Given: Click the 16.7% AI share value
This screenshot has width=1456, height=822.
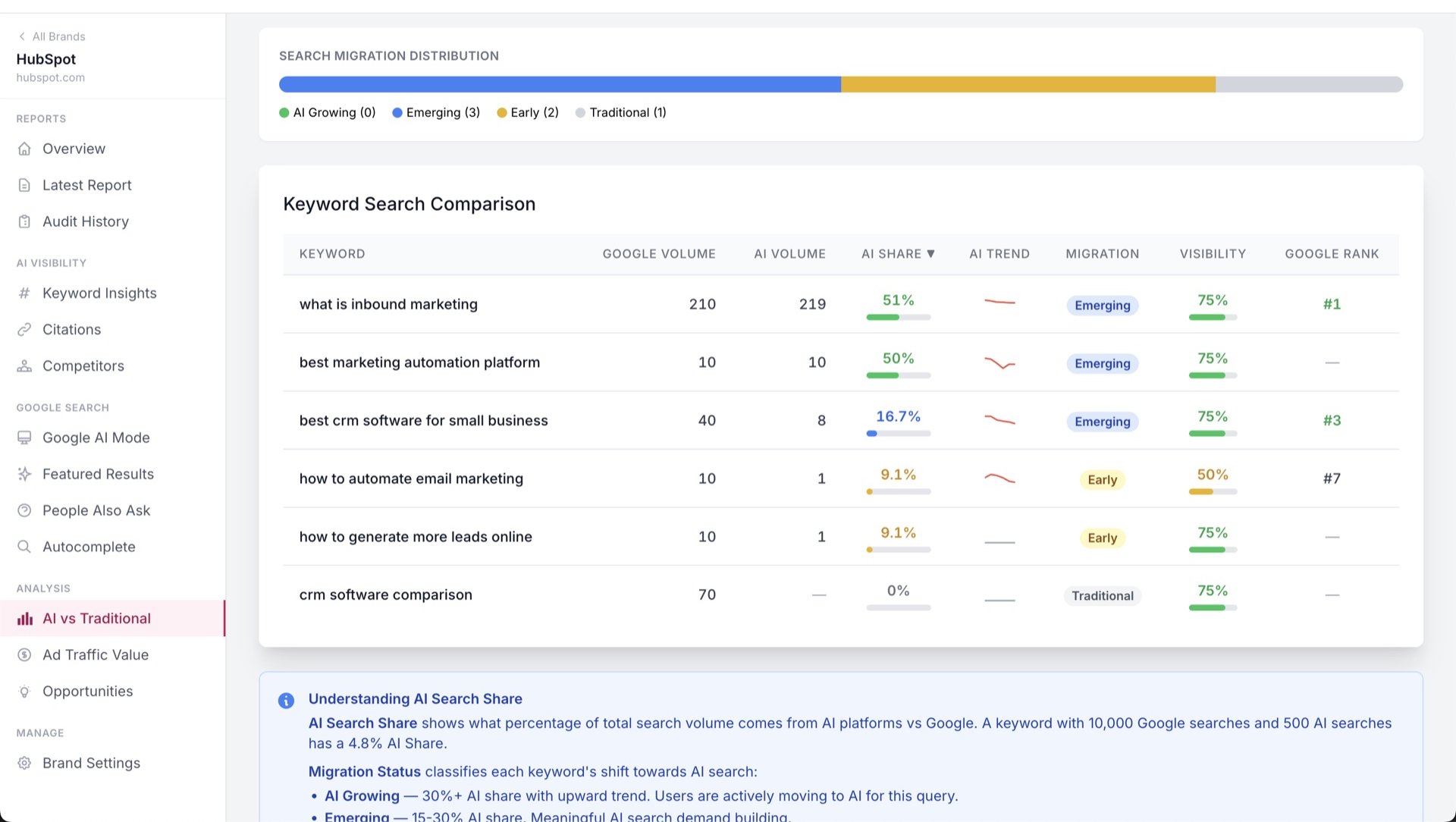Looking at the screenshot, I should click(898, 416).
